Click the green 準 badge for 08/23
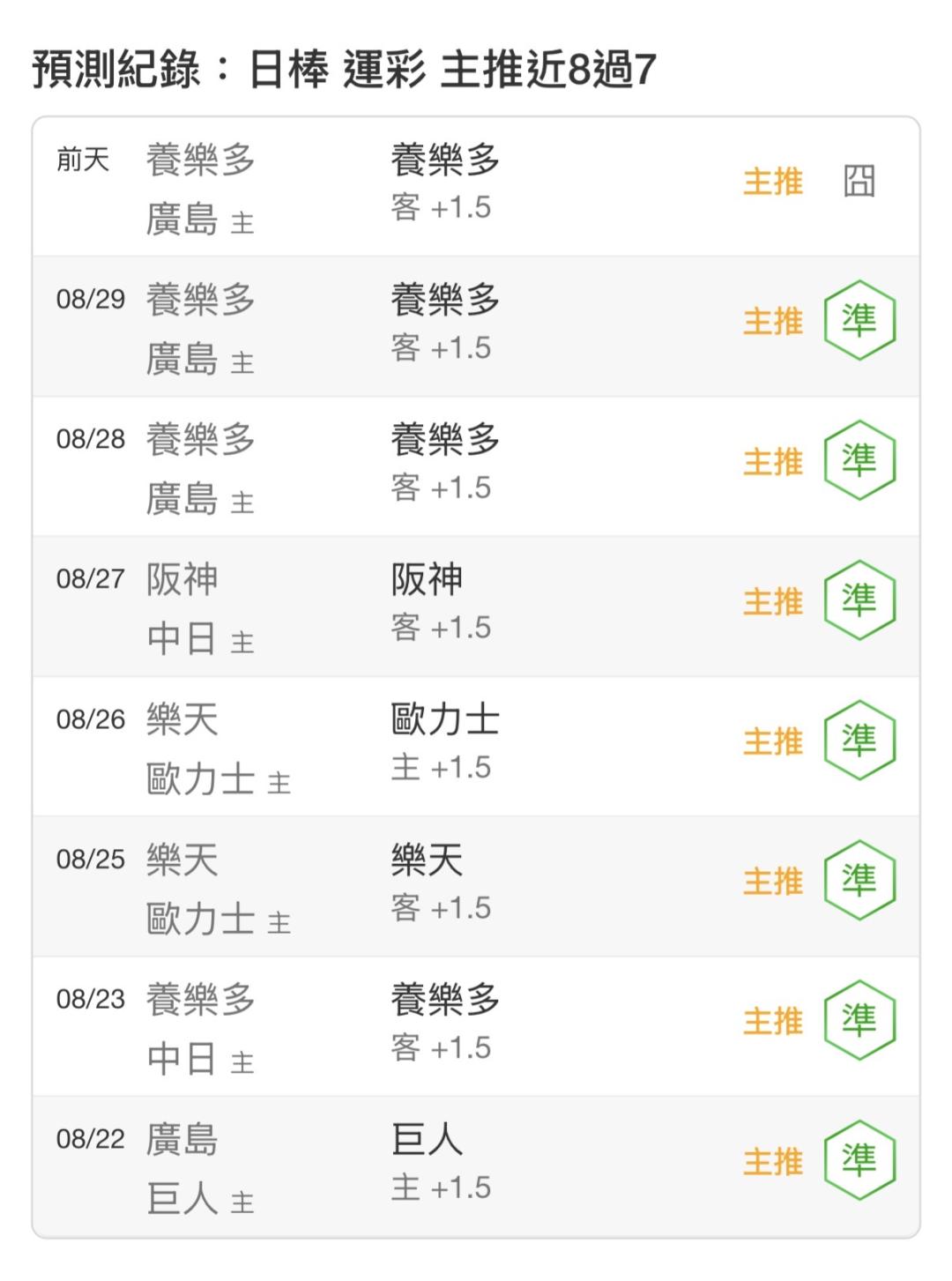The width and height of the screenshot is (952, 1281). click(859, 1021)
